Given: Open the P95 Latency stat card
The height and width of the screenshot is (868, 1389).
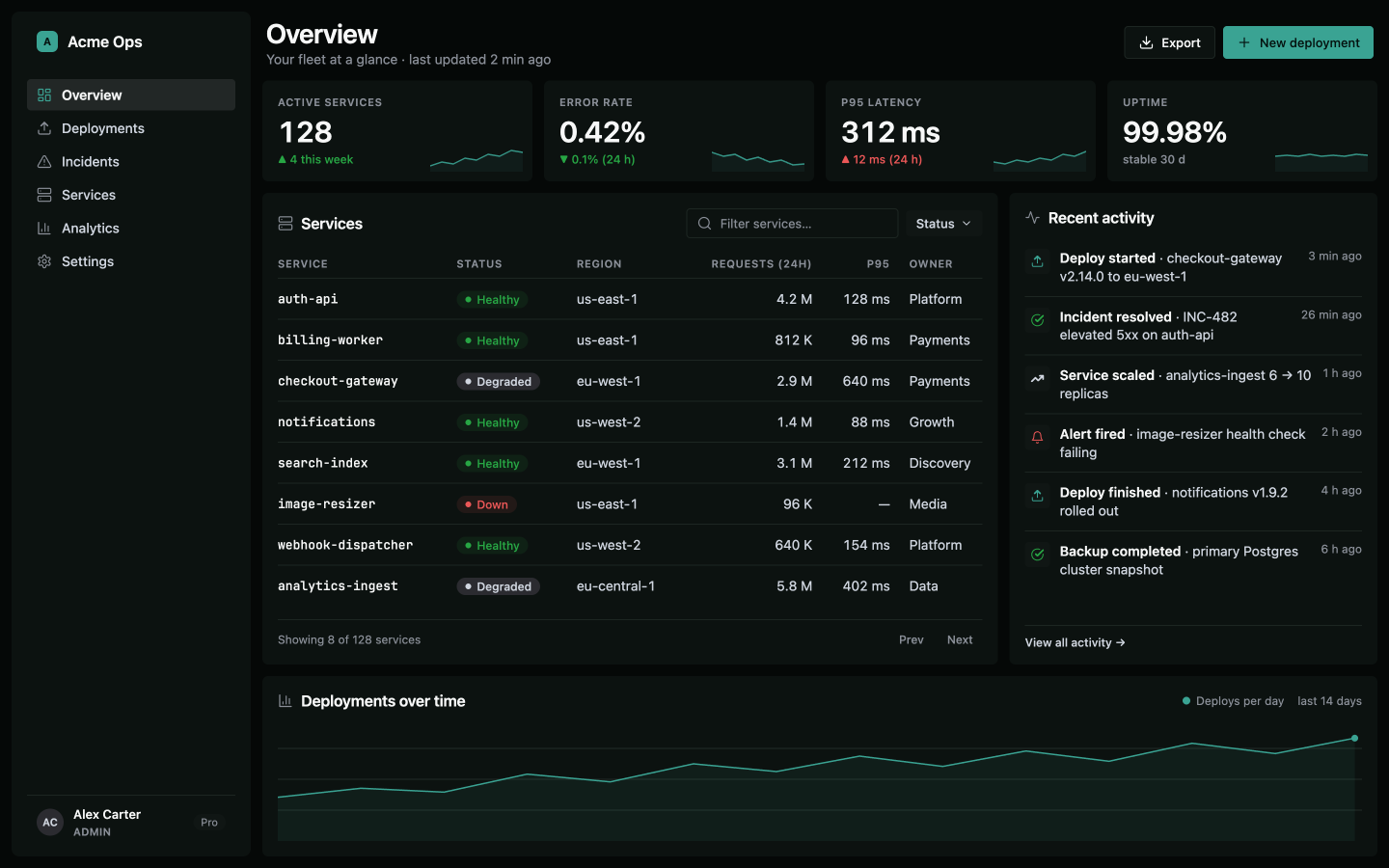Looking at the screenshot, I should click(961, 131).
